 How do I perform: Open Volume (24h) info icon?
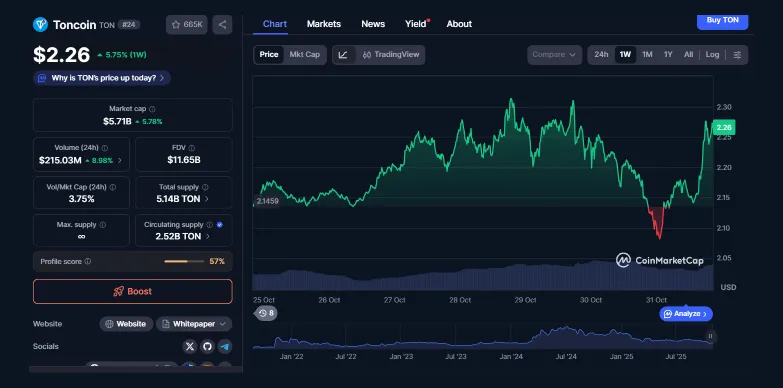click(x=104, y=148)
